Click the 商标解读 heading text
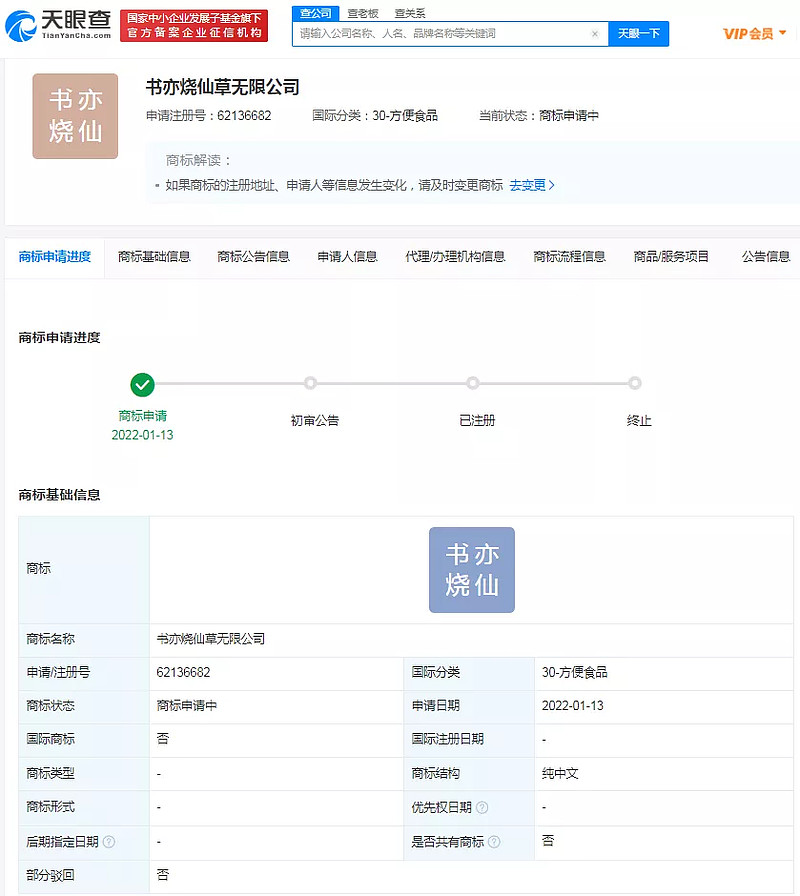Screen dimensions: 800x896 [x=198, y=161]
